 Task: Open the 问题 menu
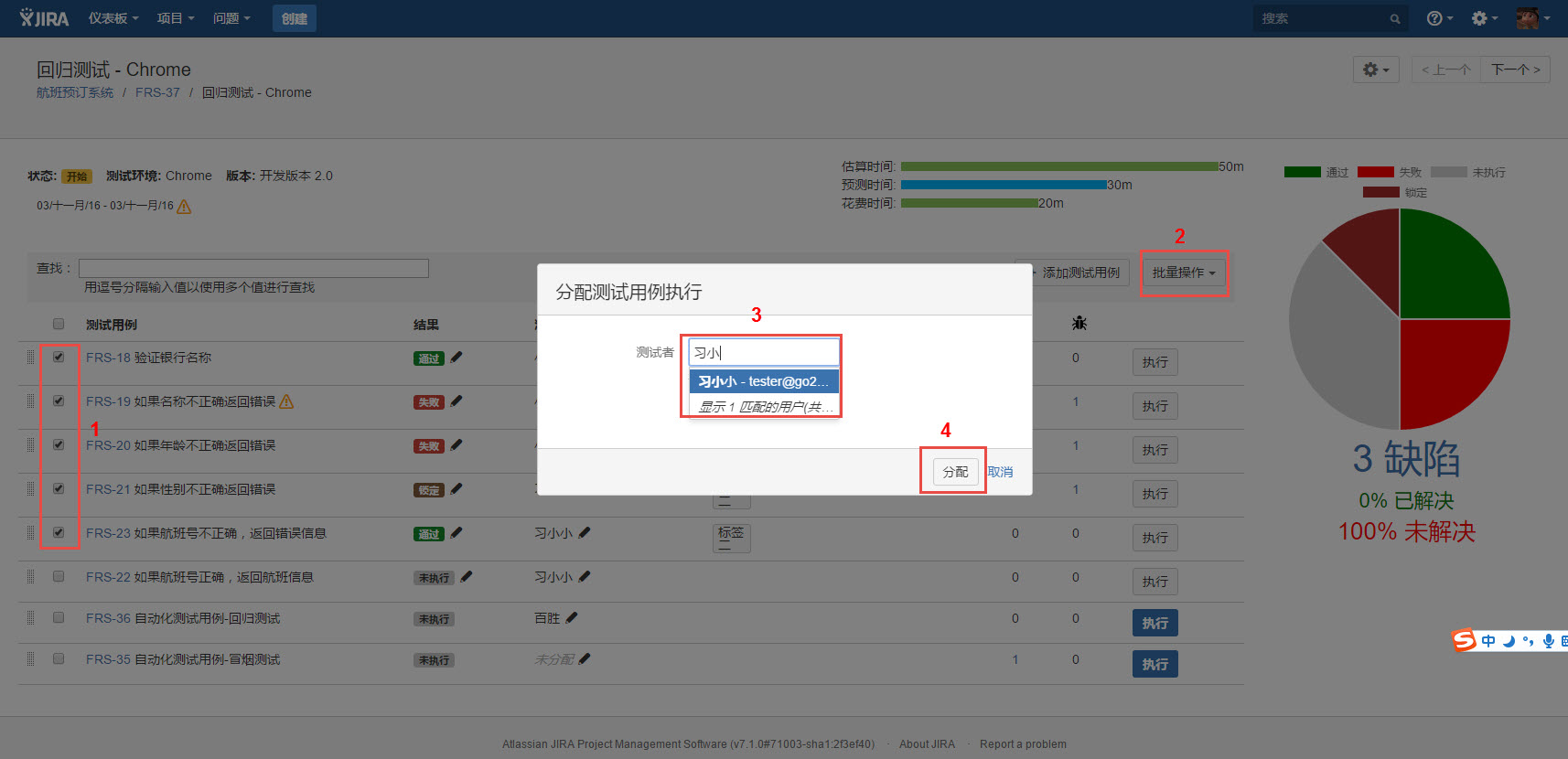[231, 18]
